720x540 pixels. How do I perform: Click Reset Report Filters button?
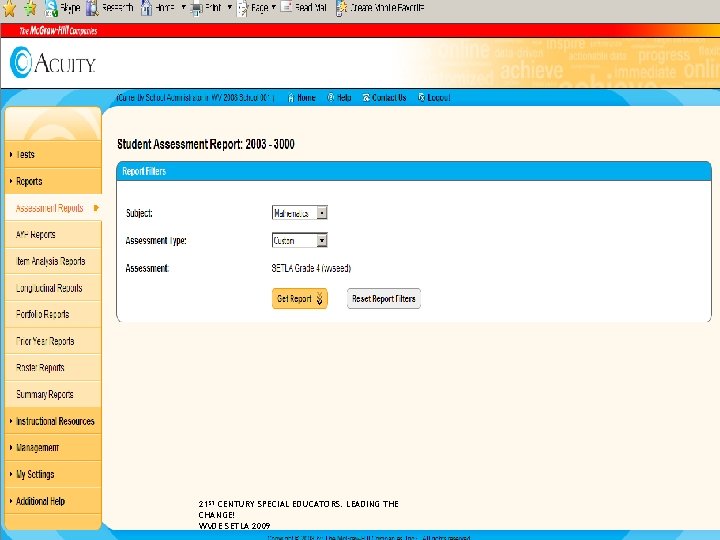pyautogui.click(x=383, y=298)
